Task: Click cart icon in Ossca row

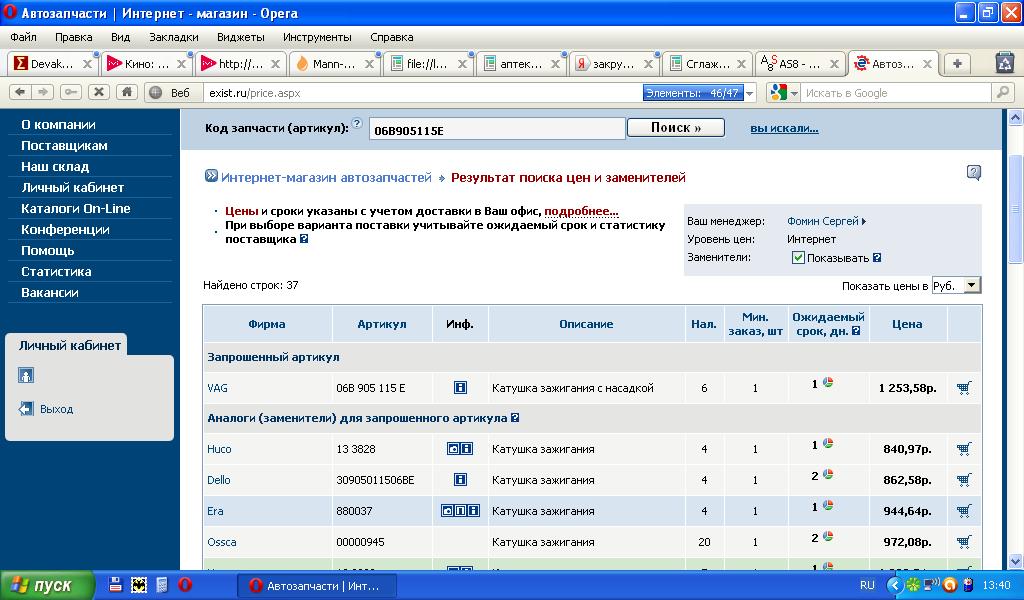Action: (x=963, y=542)
